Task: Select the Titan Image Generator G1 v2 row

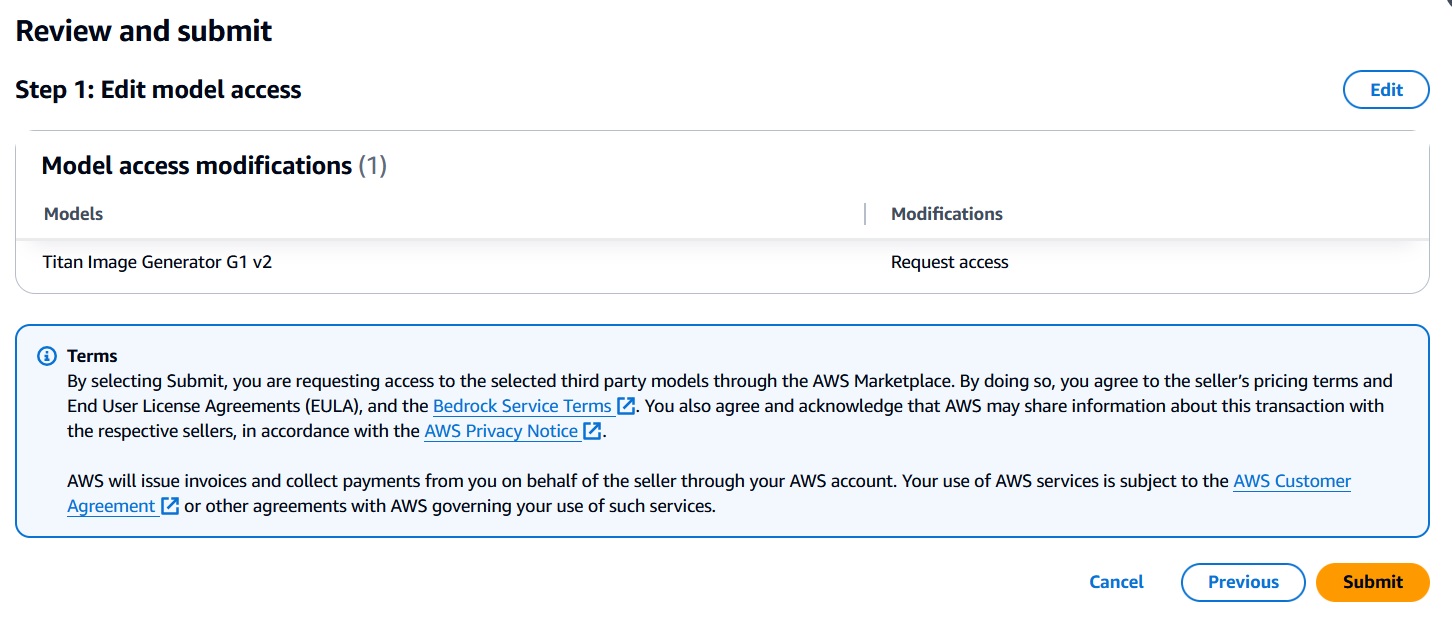Action: pos(157,263)
